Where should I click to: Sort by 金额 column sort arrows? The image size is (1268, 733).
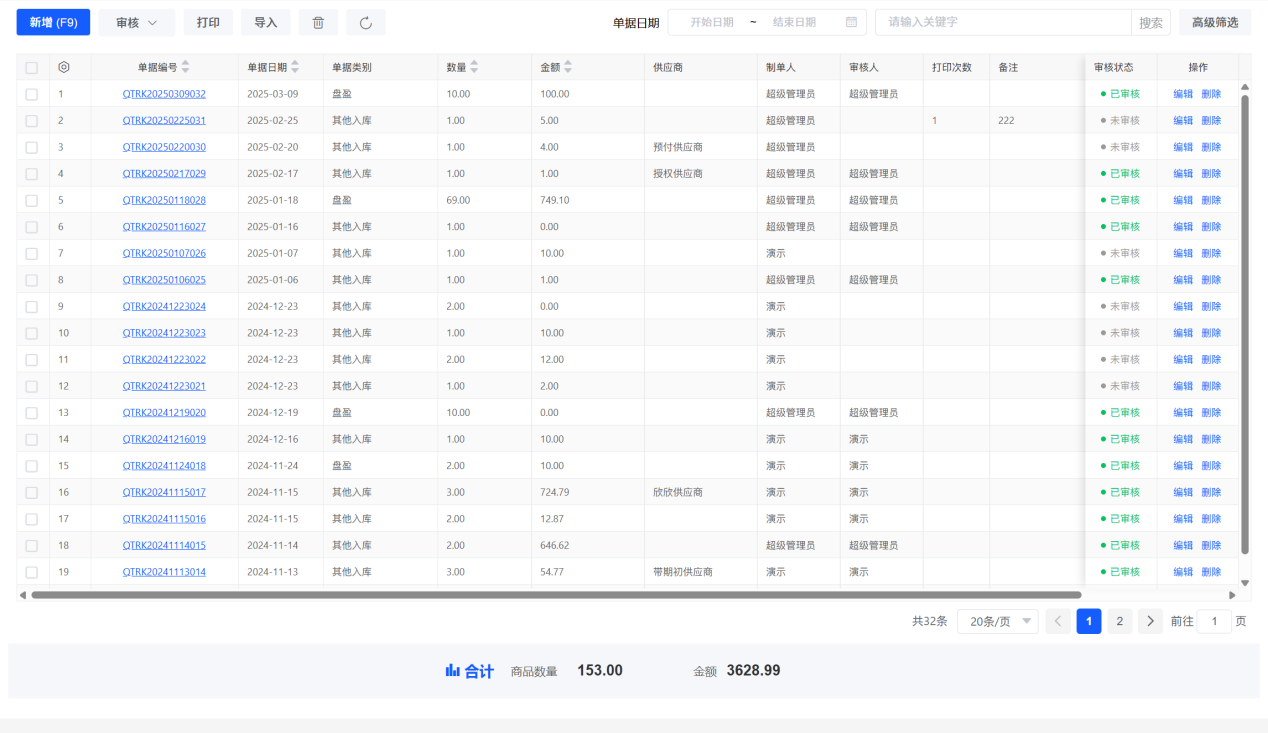pyautogui.click(x=568, y=67)
